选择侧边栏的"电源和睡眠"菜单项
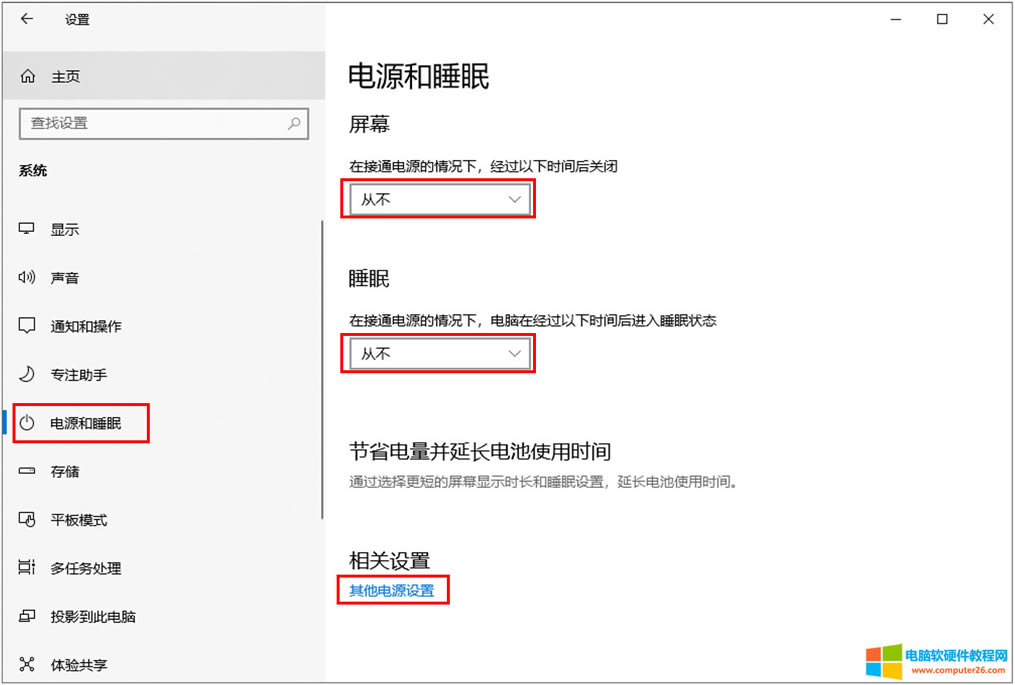Image resolution: width=1015 pixels, height=685 pixels. pos(85,422)
